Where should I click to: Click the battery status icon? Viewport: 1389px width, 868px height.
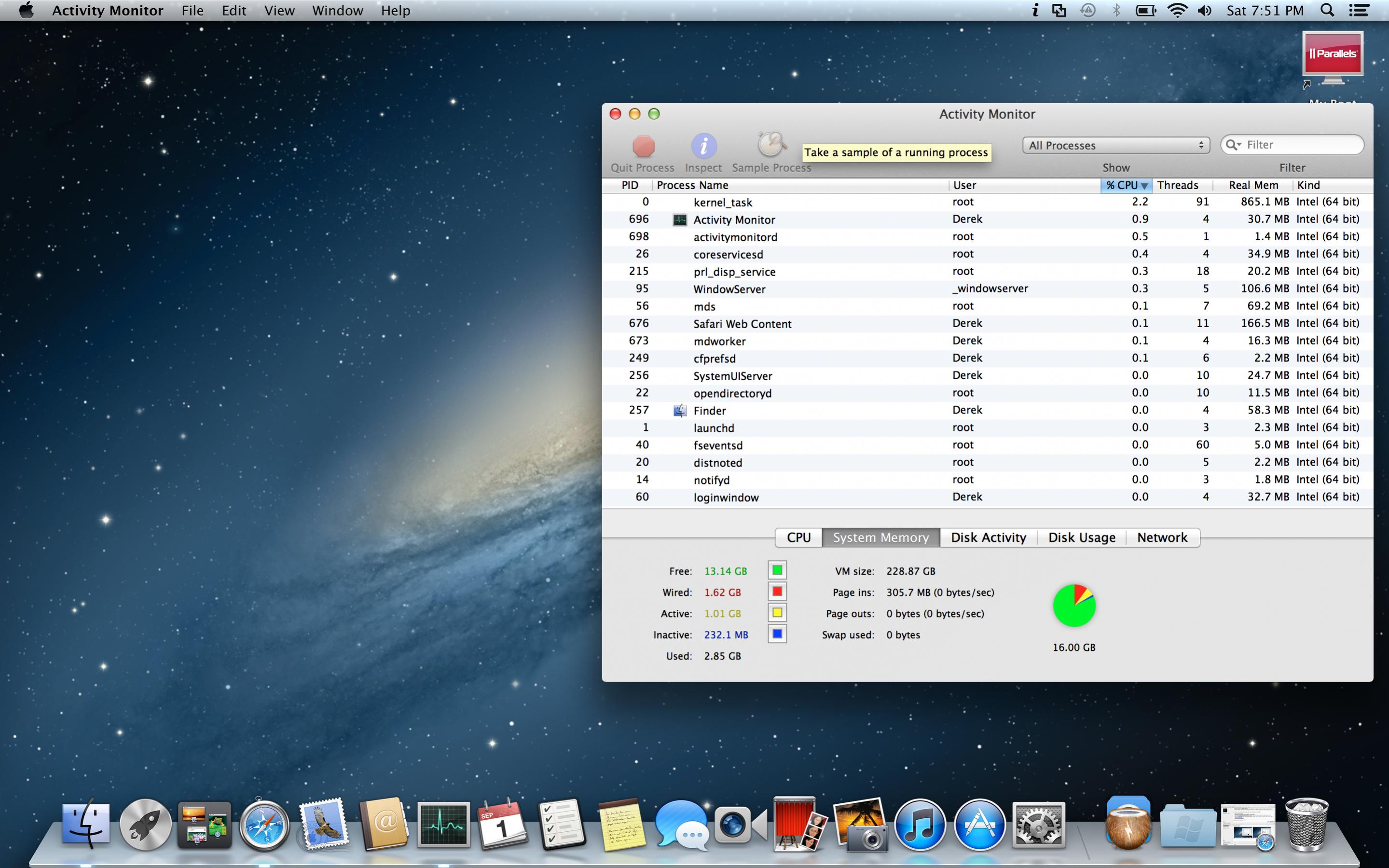coord(1146,10)
